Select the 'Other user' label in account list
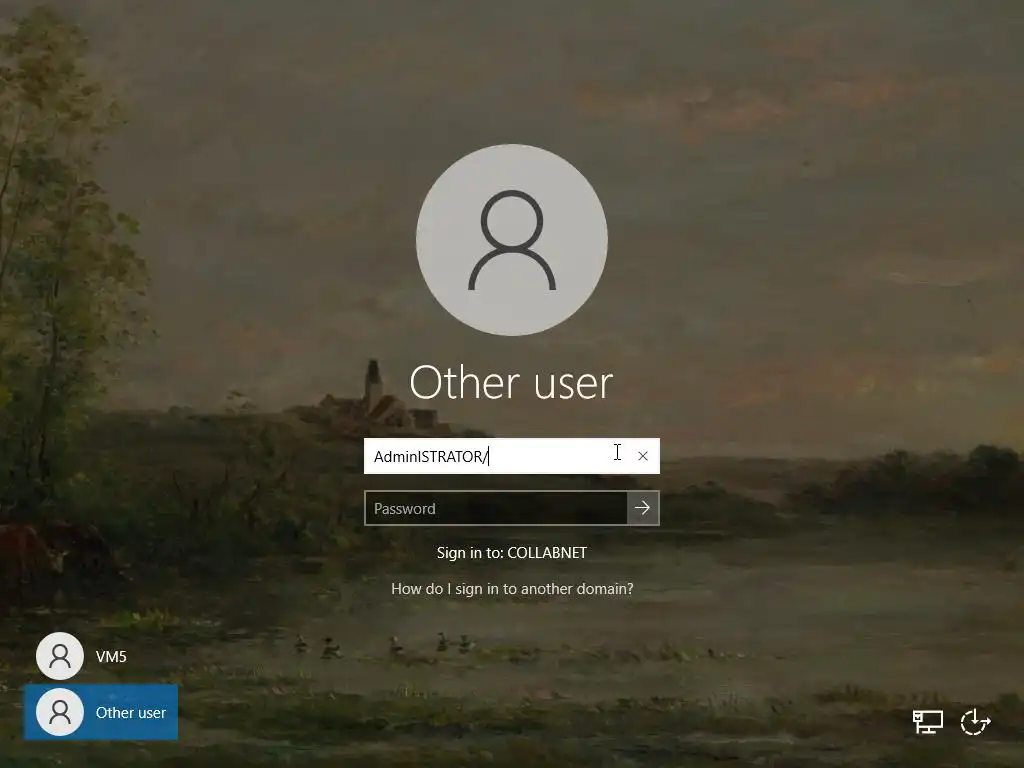This screenshot has width=1024, height=768. 131,712
